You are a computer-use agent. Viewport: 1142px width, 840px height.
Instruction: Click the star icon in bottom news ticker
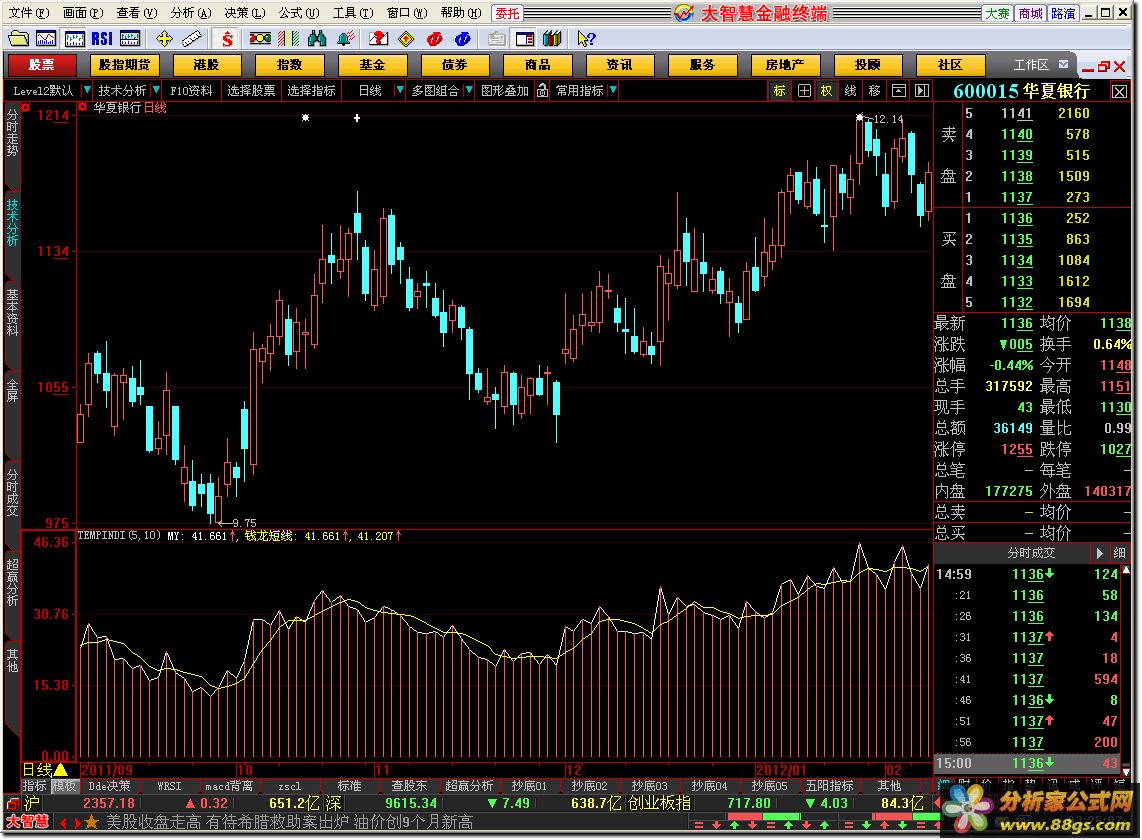[x=91, y=823]
